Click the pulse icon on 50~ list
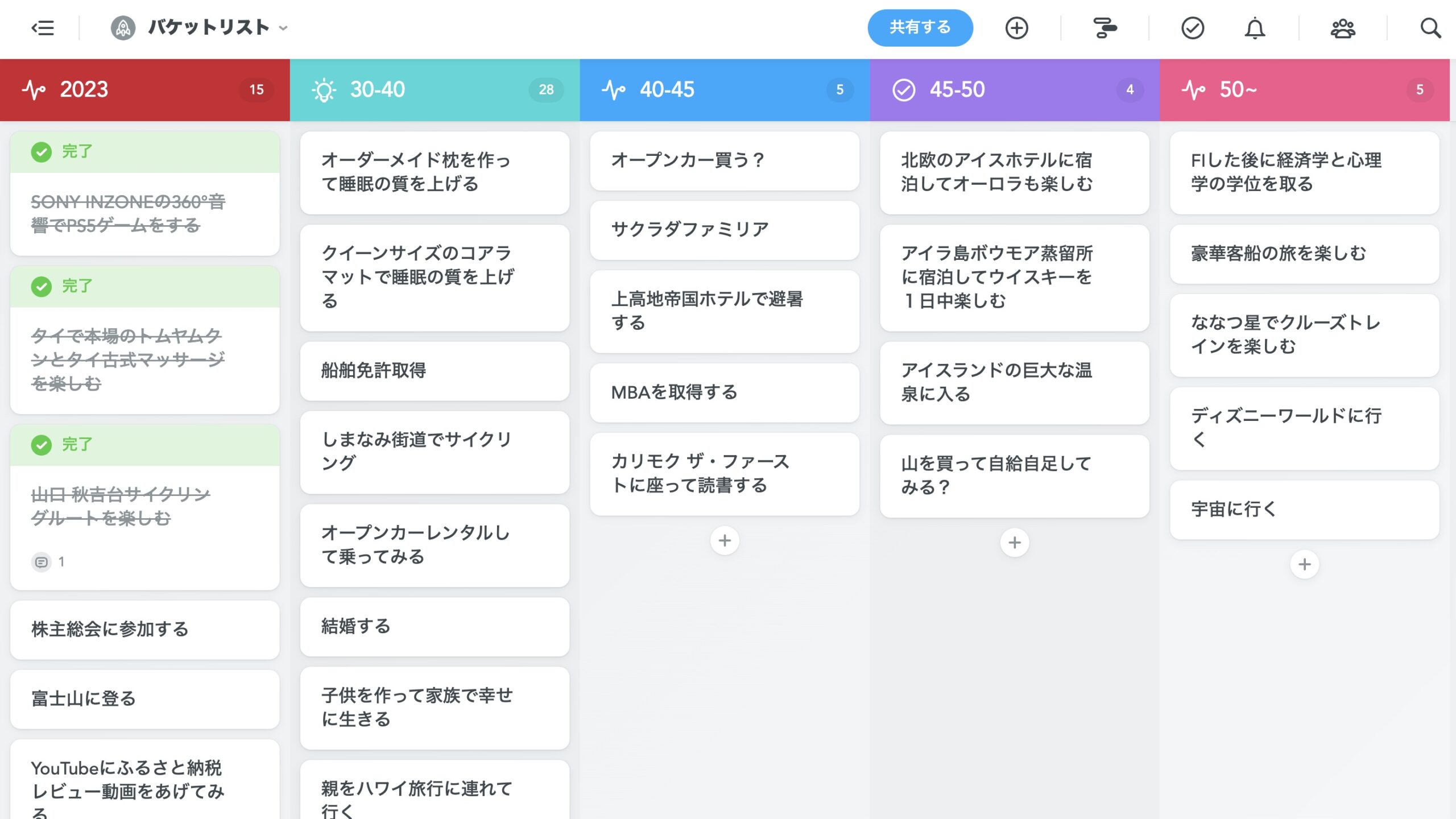The width and height of the screenshot is (1456, 819). coord(1193,89)
